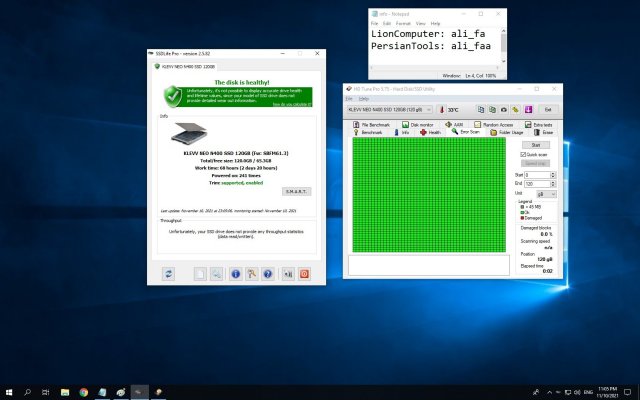640x400 pixels.
Task: Open the drive selection dropdown in HD Tune
Action: pos(389,109)
